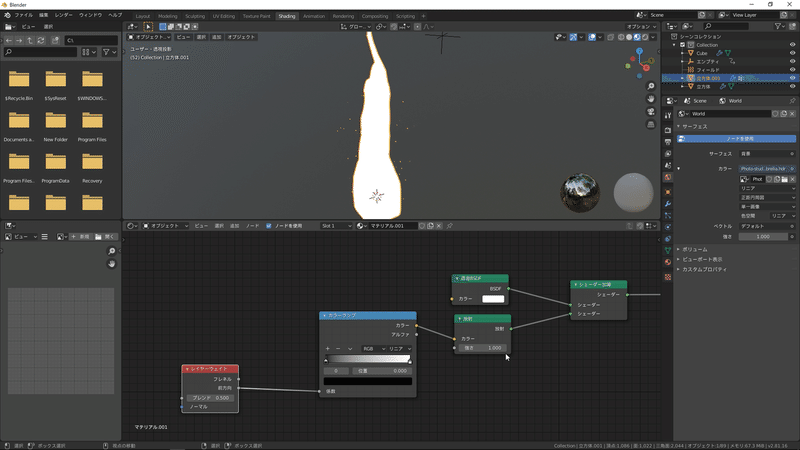Image resolution: width=800 pixels, height=450 pixels.
Task: Go to parent directory in file browser
Action: point(30,40)
